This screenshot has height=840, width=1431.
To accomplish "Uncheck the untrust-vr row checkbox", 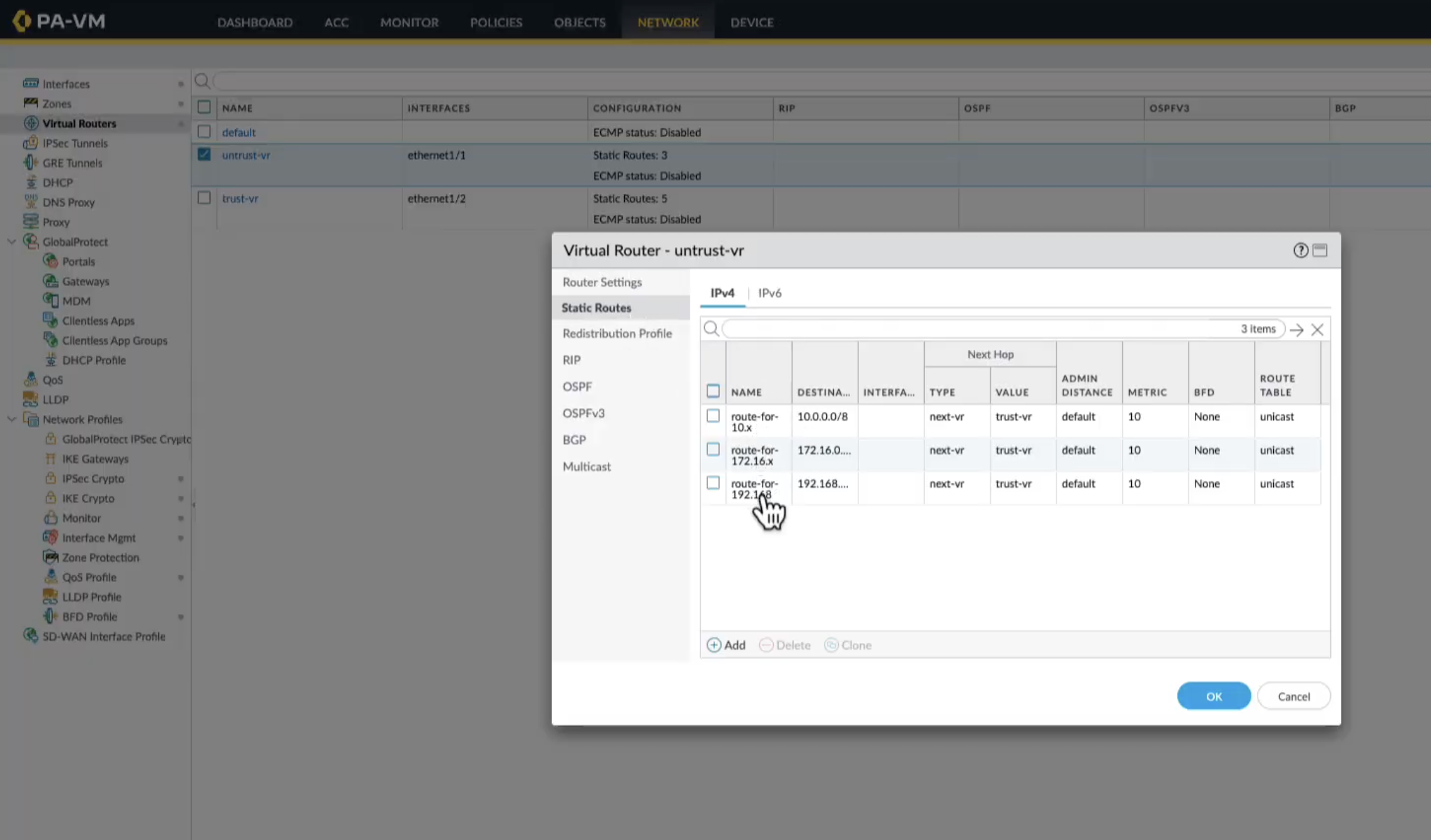I will (204, 154).
